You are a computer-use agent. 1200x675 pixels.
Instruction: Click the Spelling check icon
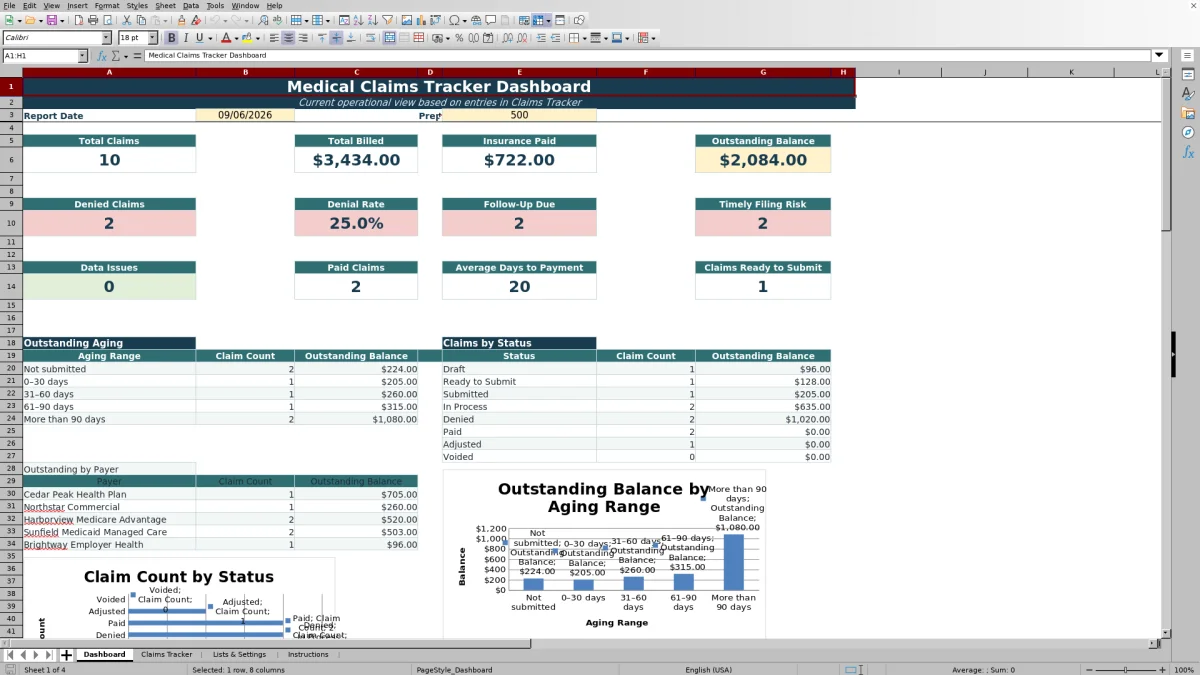(x=277, y=20)
